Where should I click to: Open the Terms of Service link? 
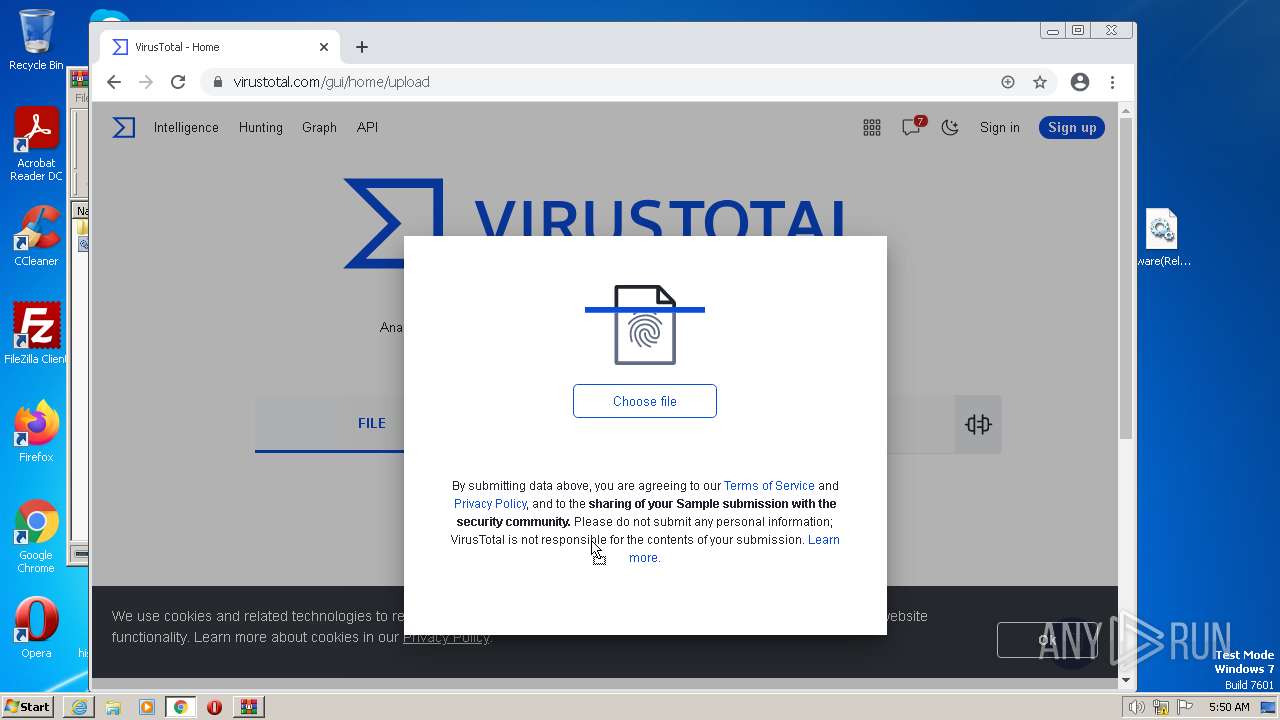(x=769, y=486)
